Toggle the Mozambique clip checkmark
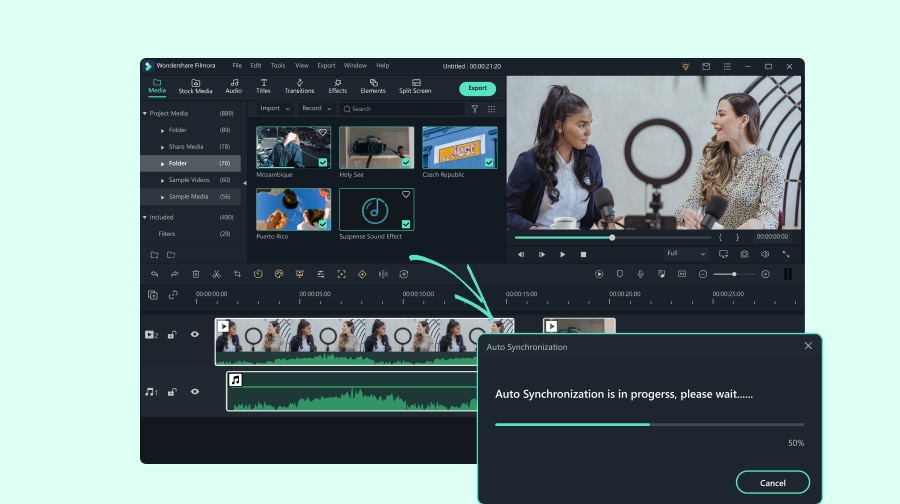Screen dimensions: 900x504 point(323,162)
